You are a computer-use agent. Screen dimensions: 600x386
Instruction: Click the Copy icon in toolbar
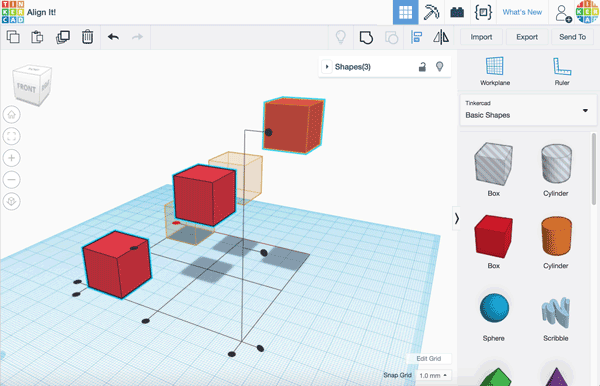pos(13,37)
